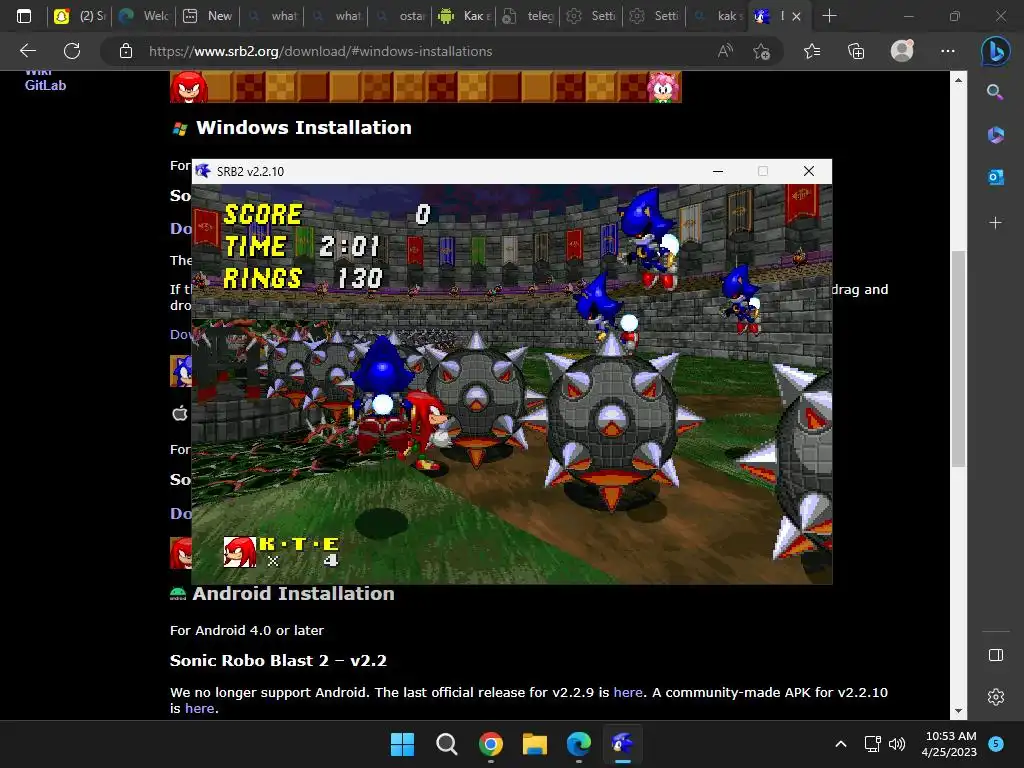This screenshot has height=768, width=1024.
Task: Minimize the SRB2 game window
Action: pos(718,171)
